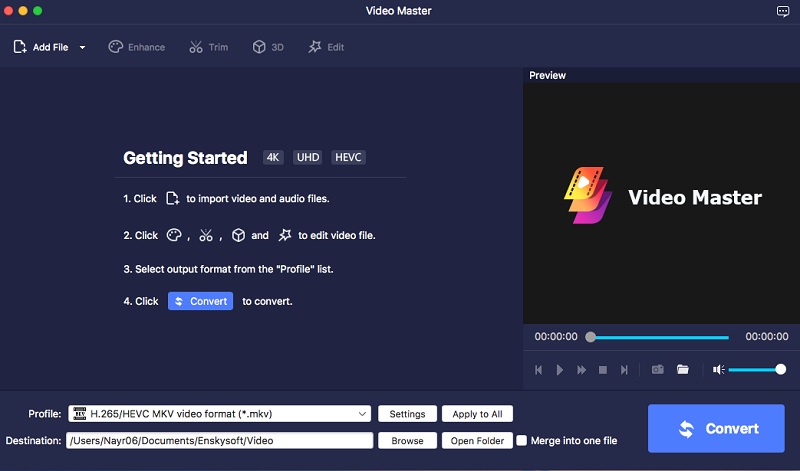Click Open Folder button
Image resolution: width=800 pixels, height=471 pixels.
pos(477,440)
